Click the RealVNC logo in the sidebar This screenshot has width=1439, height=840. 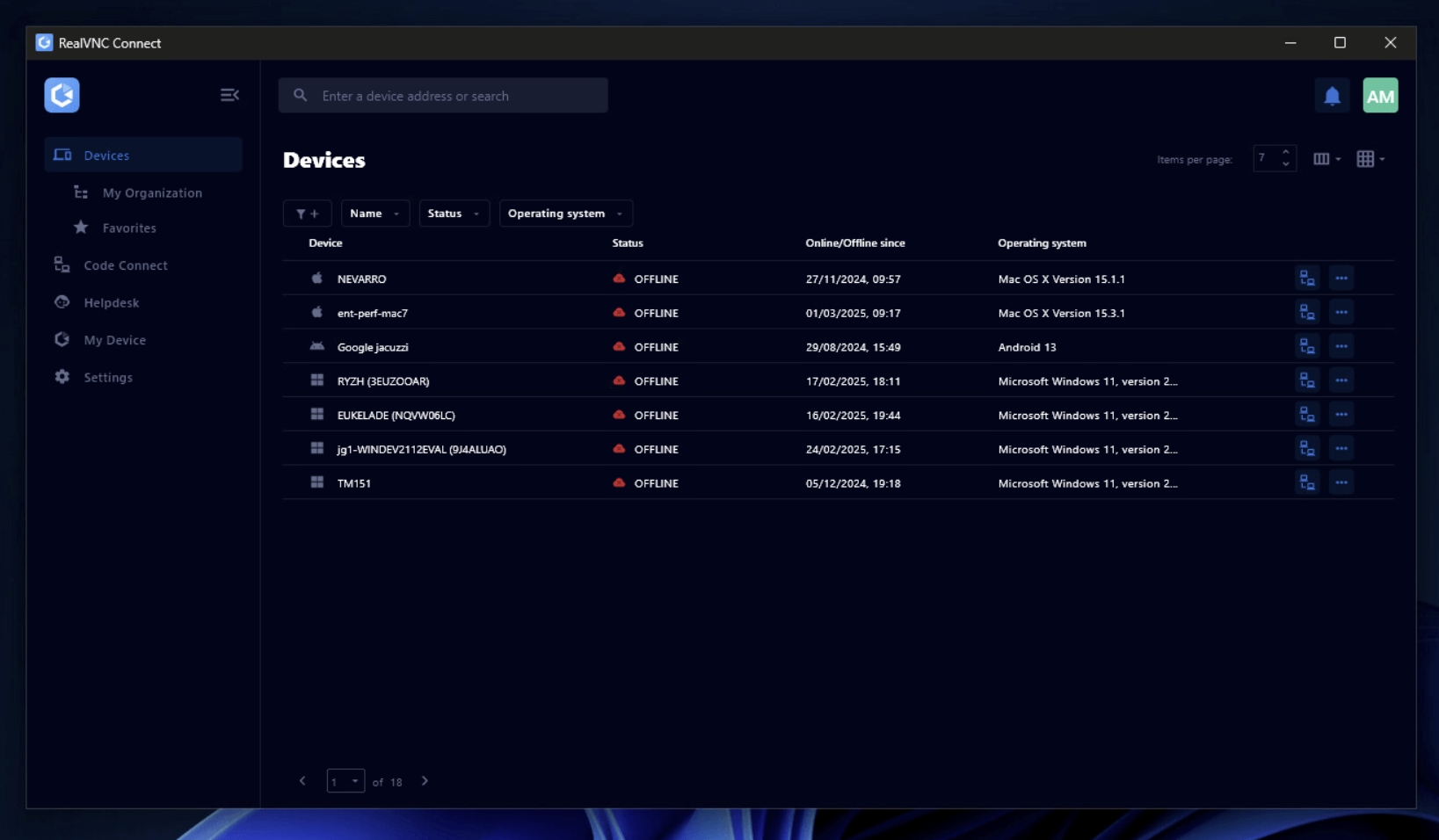coord(62,95)
